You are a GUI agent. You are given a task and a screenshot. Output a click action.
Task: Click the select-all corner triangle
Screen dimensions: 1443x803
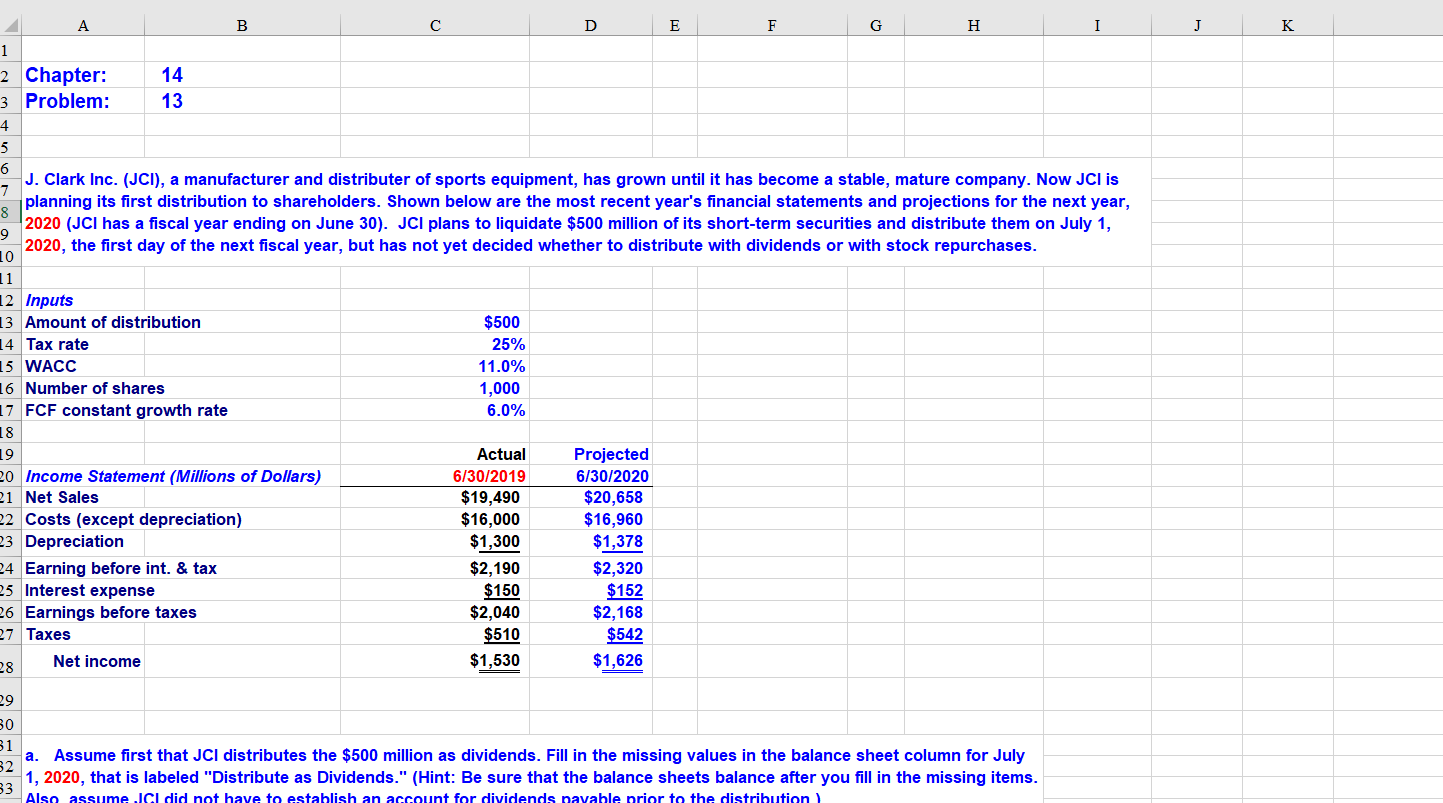click(x=10, y=26)
